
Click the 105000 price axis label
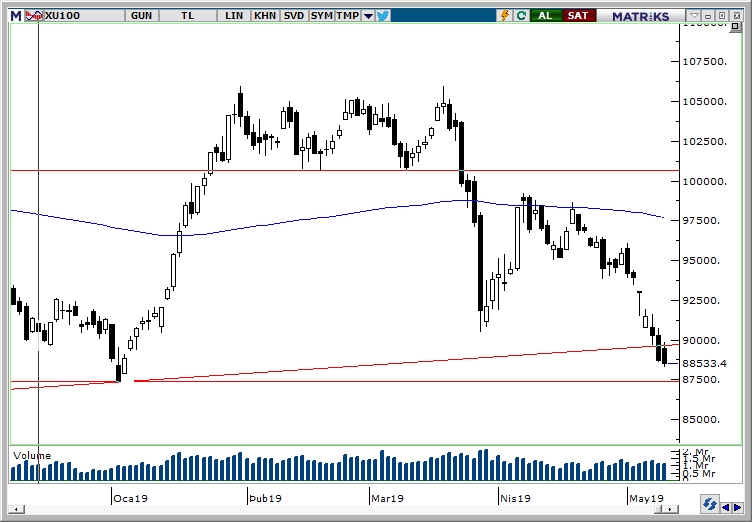pos(705,102)
